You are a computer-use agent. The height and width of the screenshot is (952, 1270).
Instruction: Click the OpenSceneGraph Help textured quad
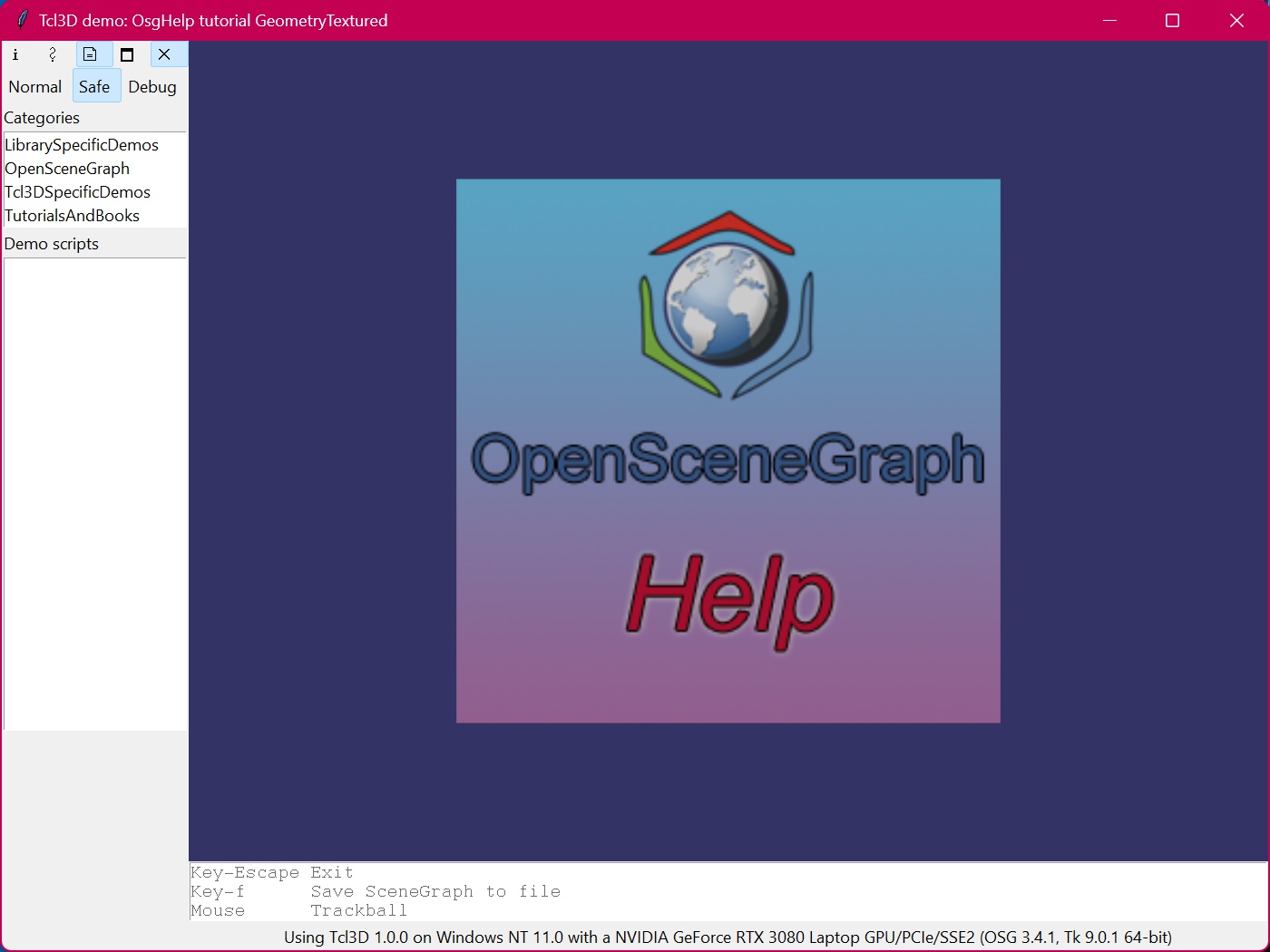(728, 451)
